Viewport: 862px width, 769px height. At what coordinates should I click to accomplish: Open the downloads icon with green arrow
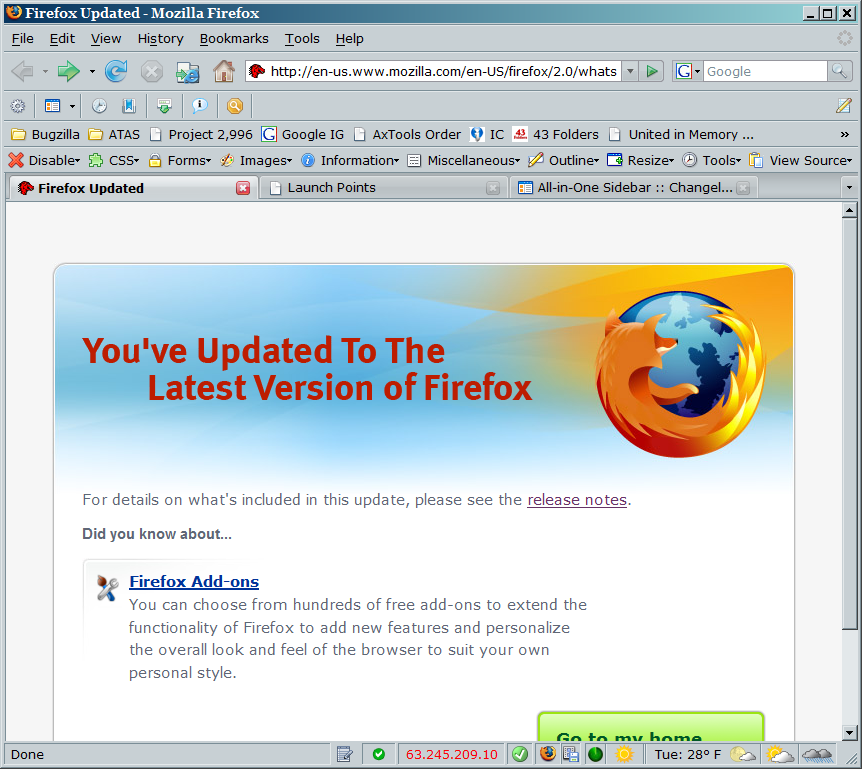point(164,106)
